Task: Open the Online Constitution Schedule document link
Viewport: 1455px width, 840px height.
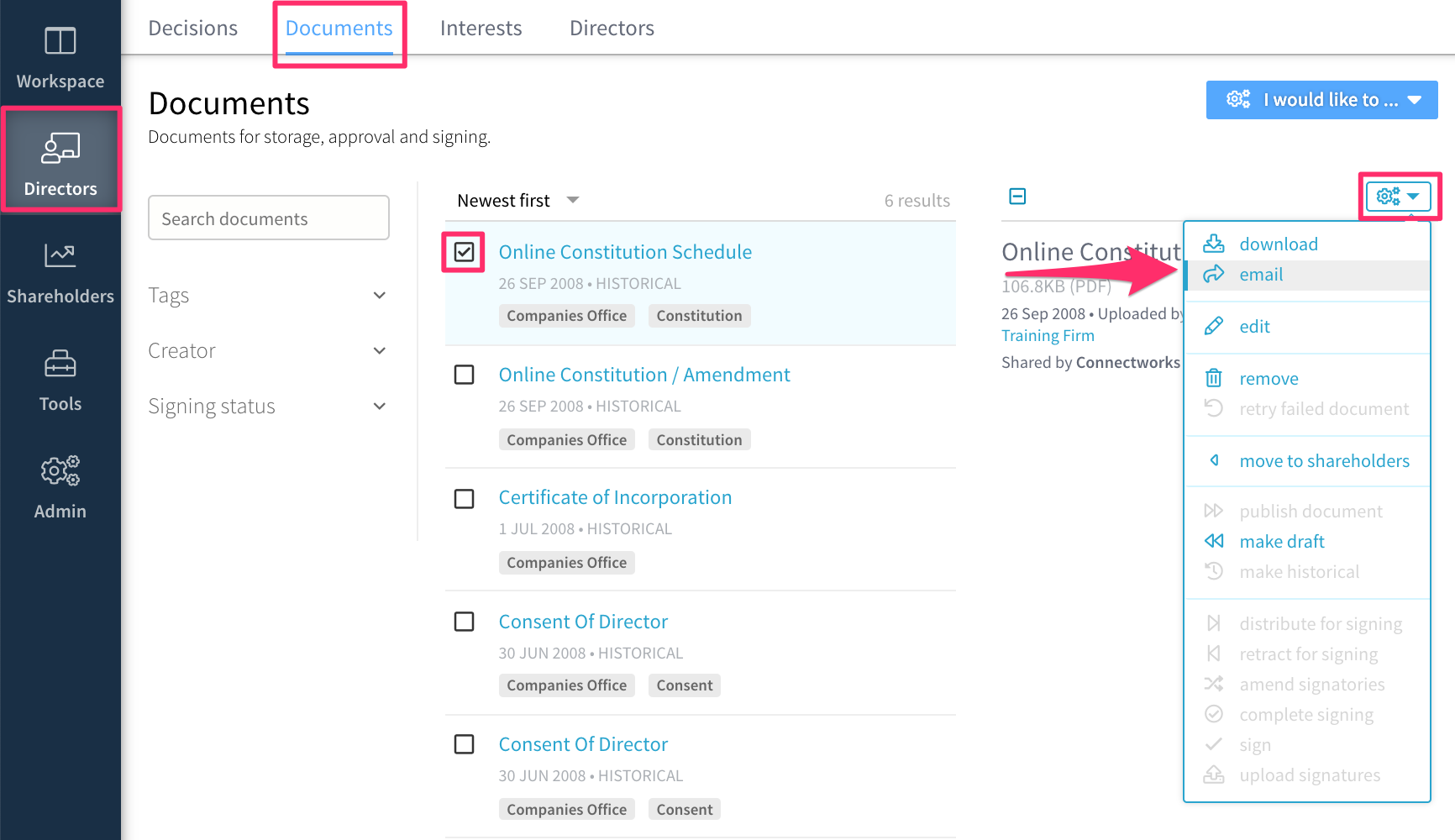Action: pyautogui.click(x=625, y=252)
